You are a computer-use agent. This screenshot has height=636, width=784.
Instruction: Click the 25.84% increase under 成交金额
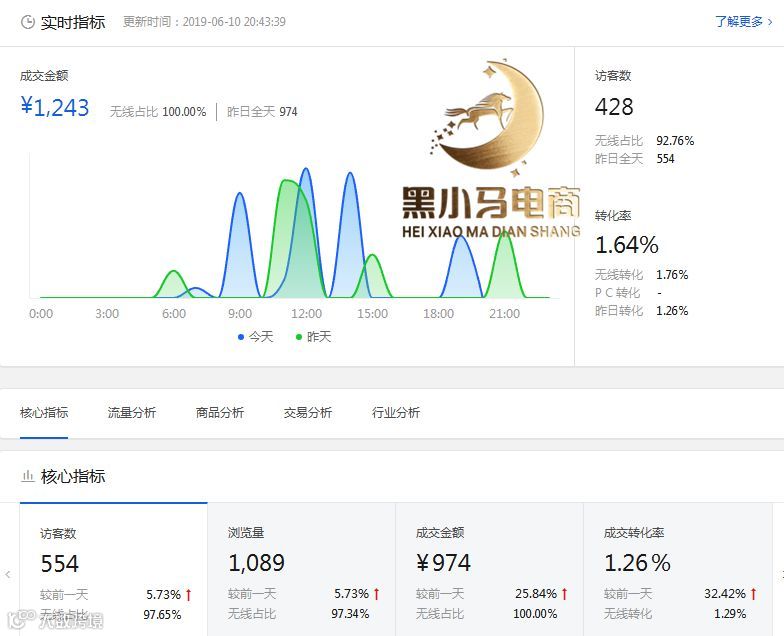[x=542, y=594]
